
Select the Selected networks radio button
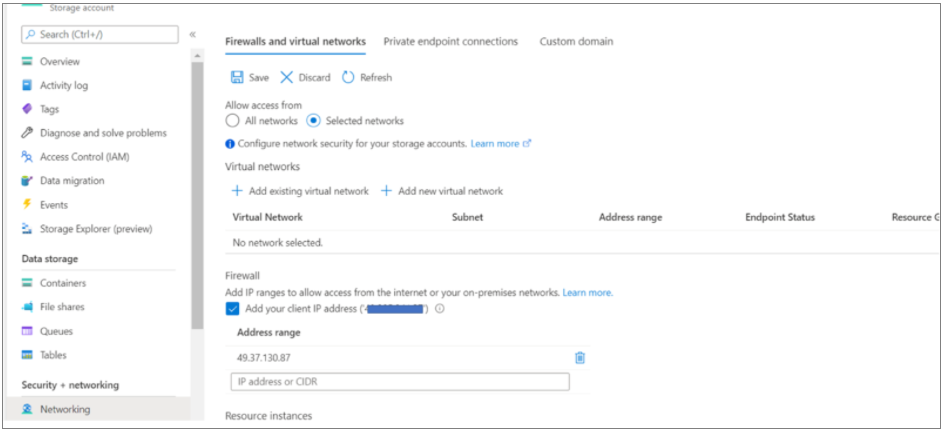point(313,121)
